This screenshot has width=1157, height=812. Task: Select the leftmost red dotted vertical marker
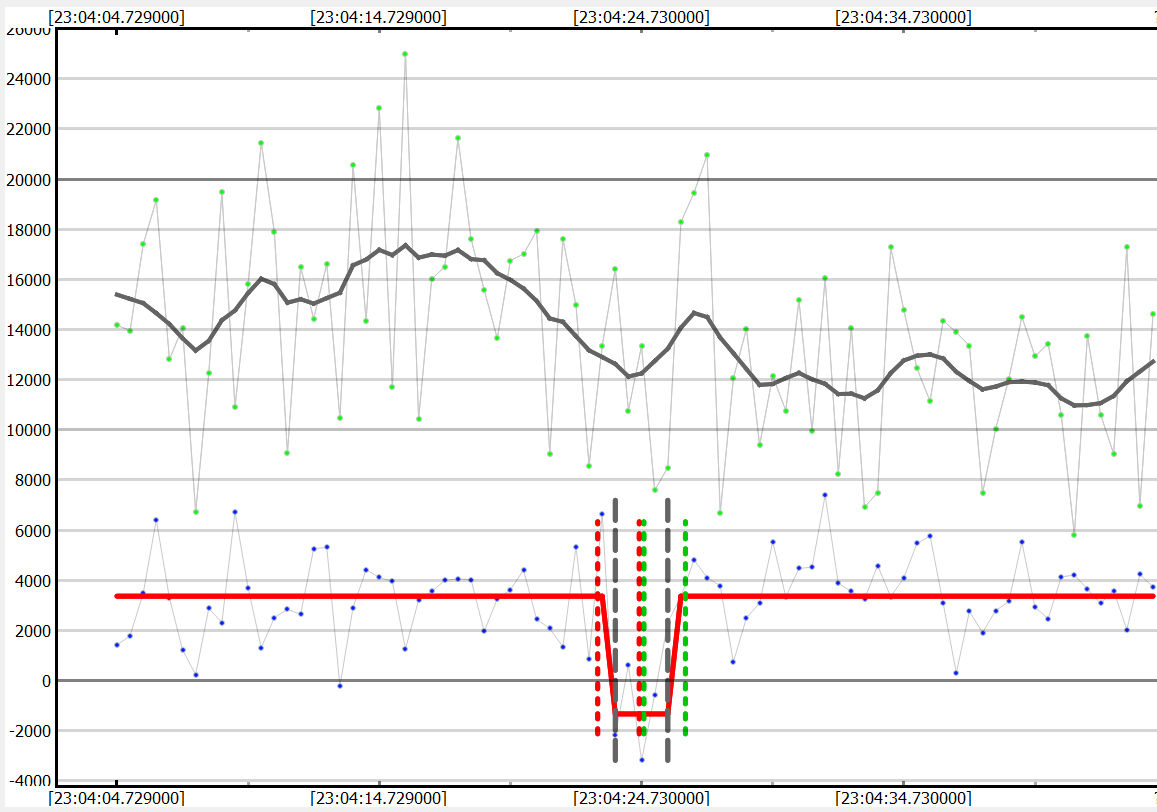[x=598, y=627]
